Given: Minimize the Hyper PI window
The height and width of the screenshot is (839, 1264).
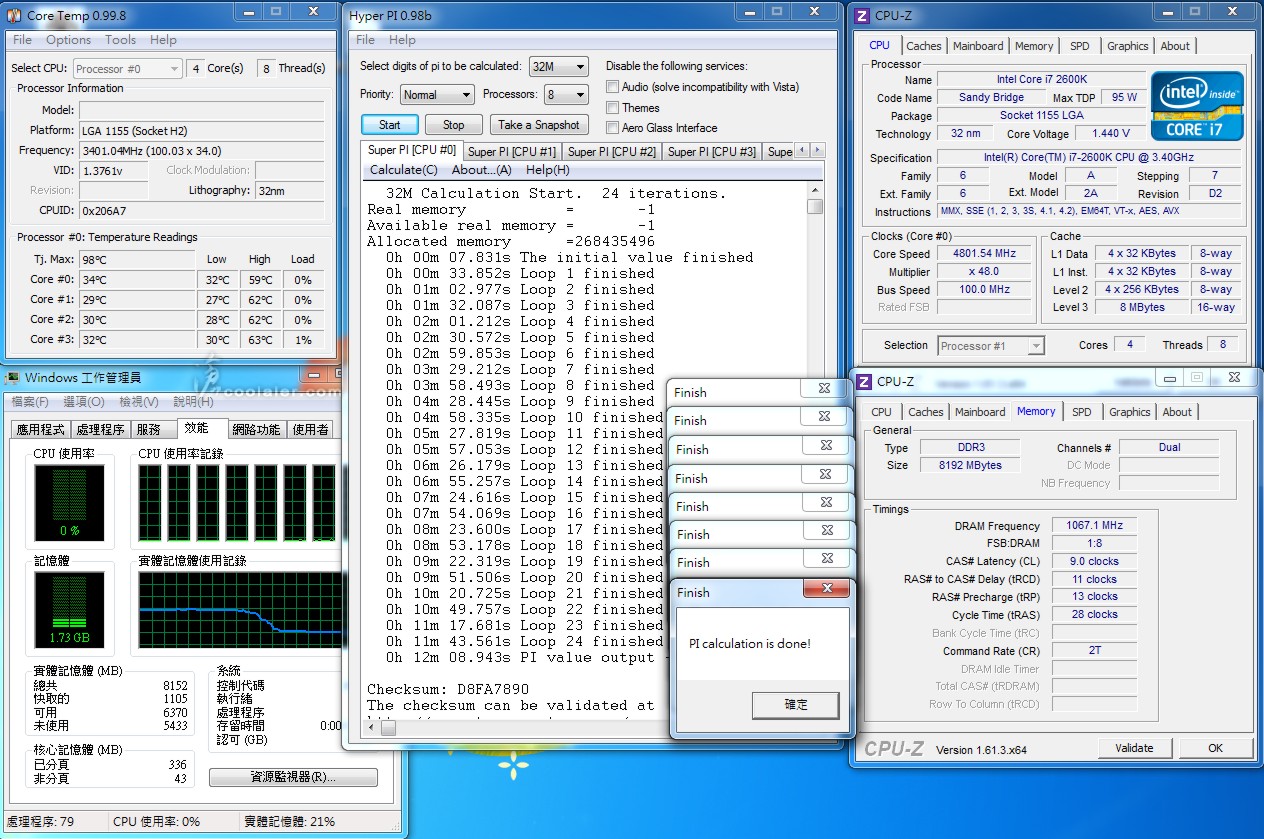Looking at the screenshot, I should (x=751, y=12).
